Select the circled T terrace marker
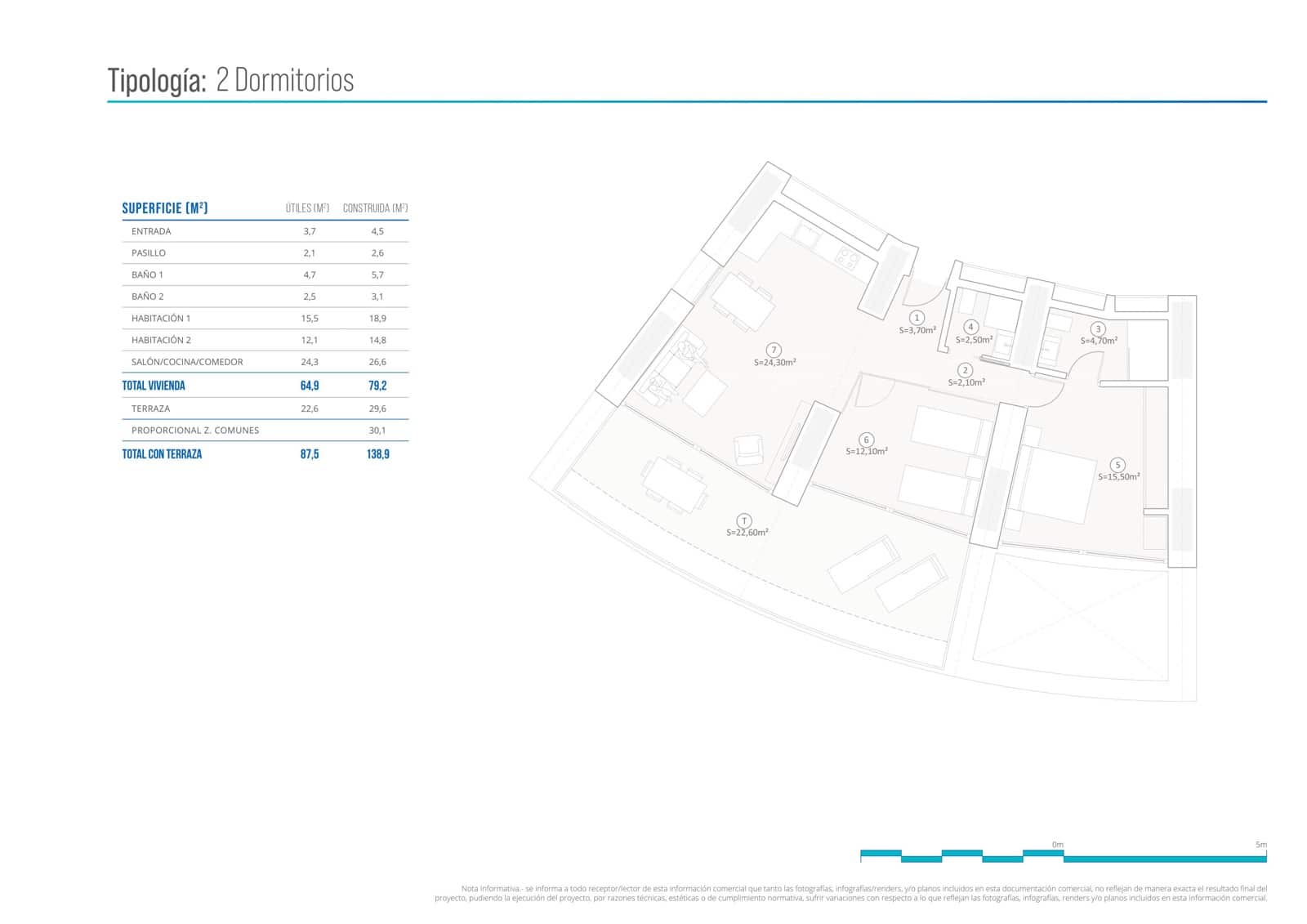This screenshot has height=924, width=1307. [x=744, y=520]
